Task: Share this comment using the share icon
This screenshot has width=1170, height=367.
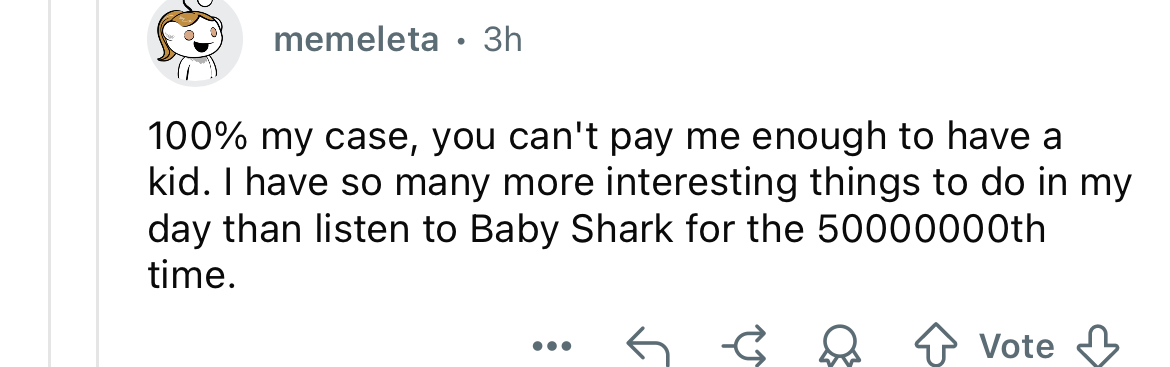Action: tap(744, 347)
